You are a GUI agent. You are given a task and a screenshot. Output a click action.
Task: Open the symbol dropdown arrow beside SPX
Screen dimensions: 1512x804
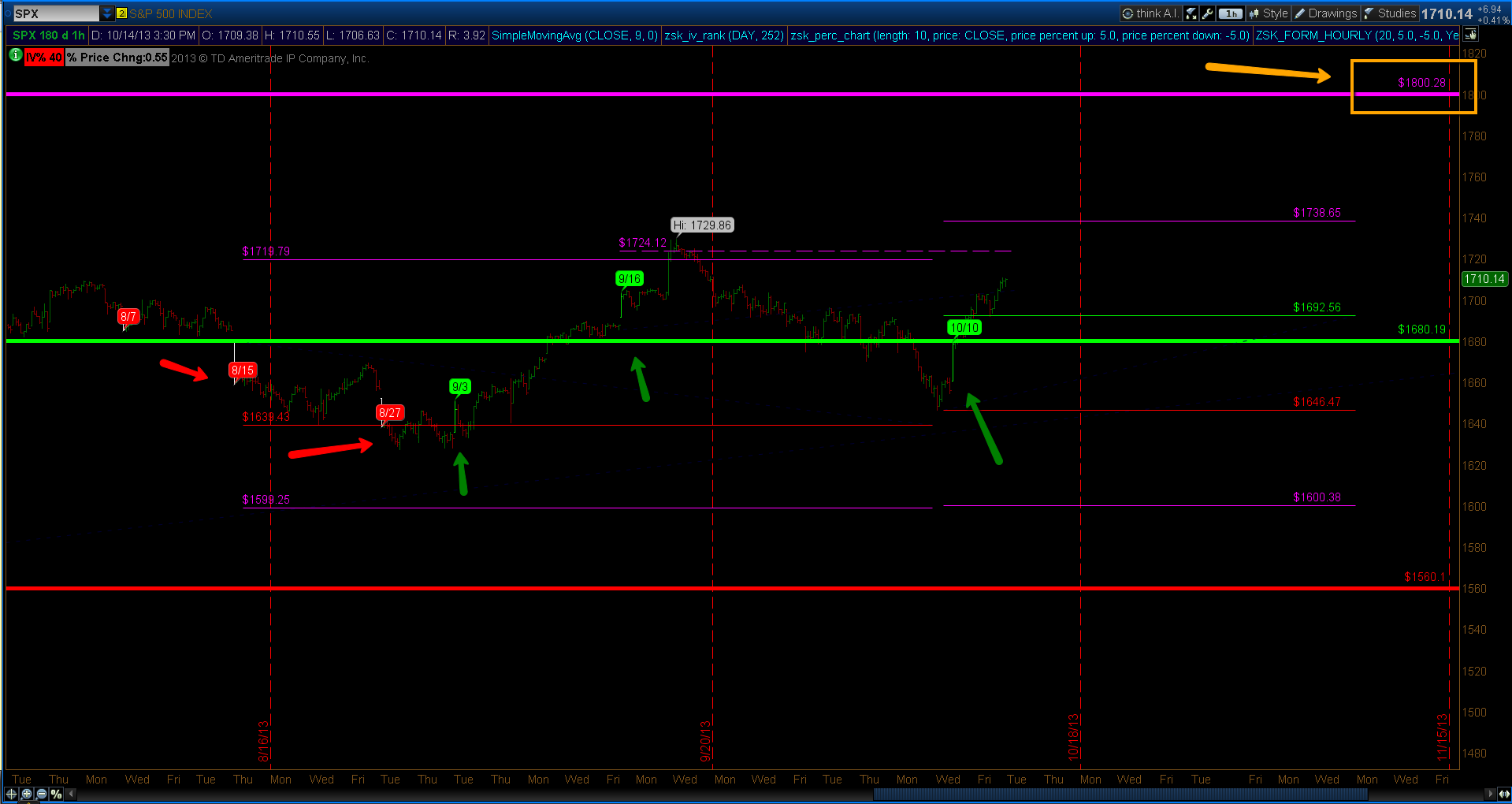pyautogui.click(x=106, y=13)
